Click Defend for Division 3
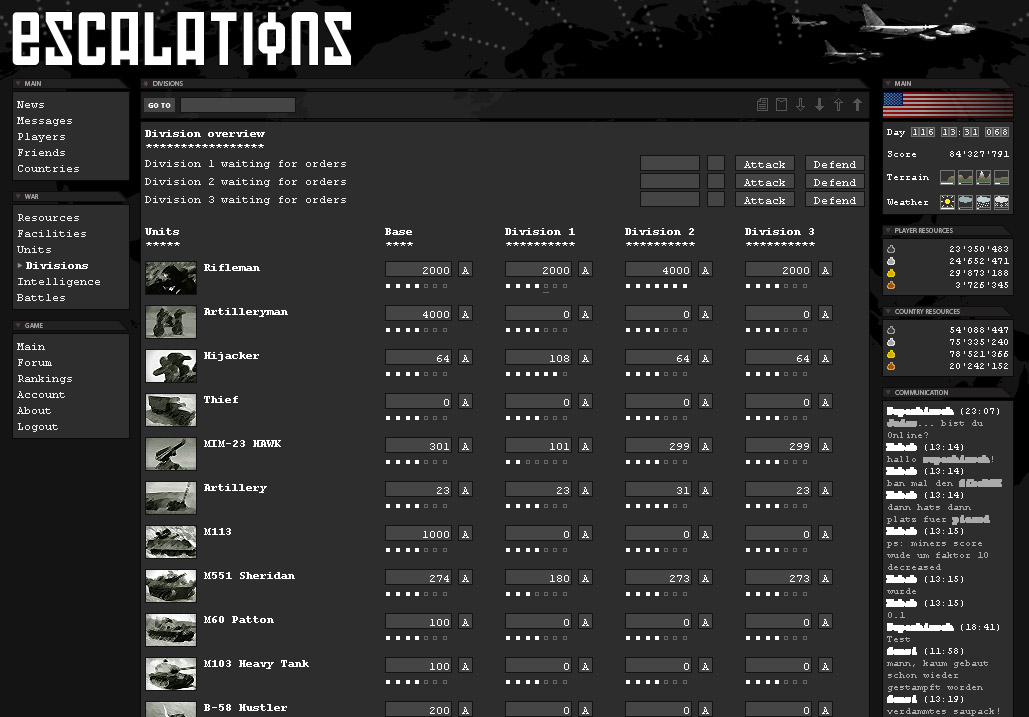Screen dimensions: 1029x717 click(x=834, y=200)
